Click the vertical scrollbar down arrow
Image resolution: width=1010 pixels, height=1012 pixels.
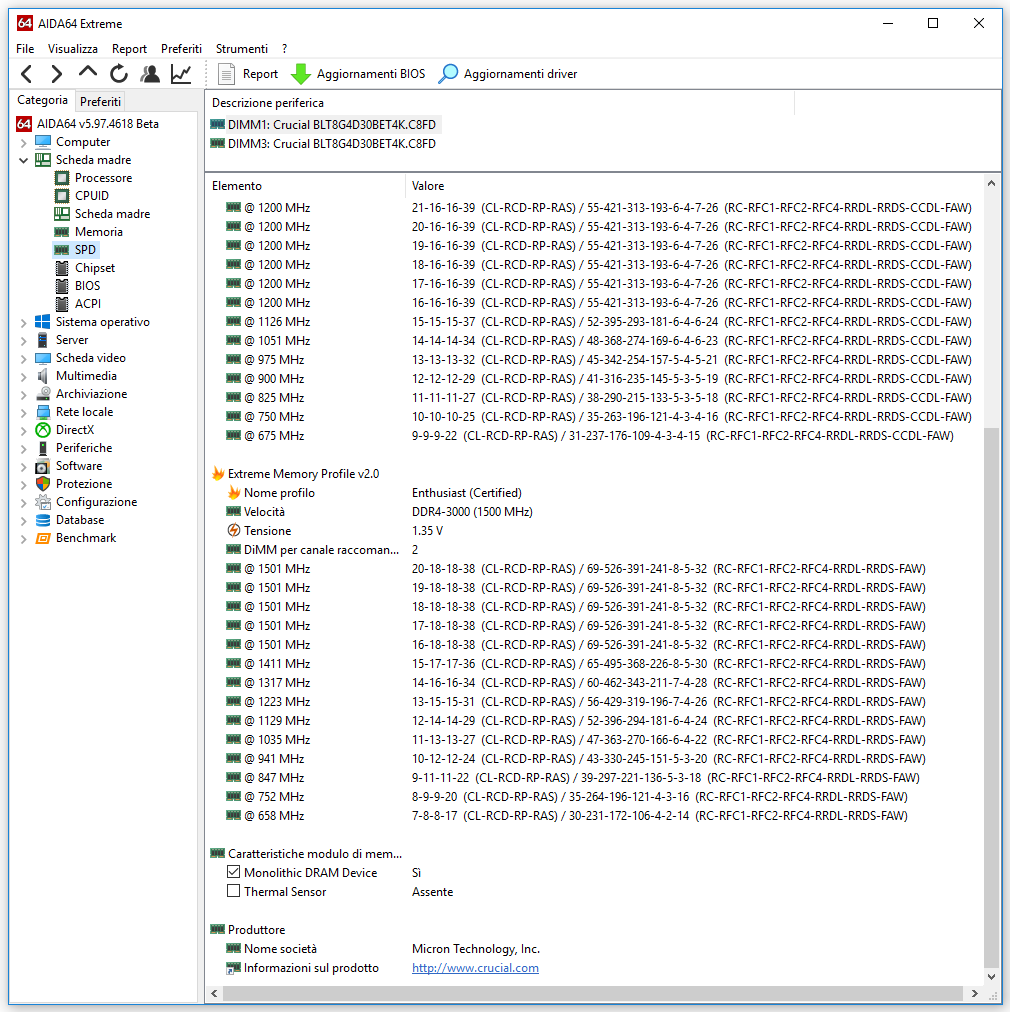click(991, 977)
